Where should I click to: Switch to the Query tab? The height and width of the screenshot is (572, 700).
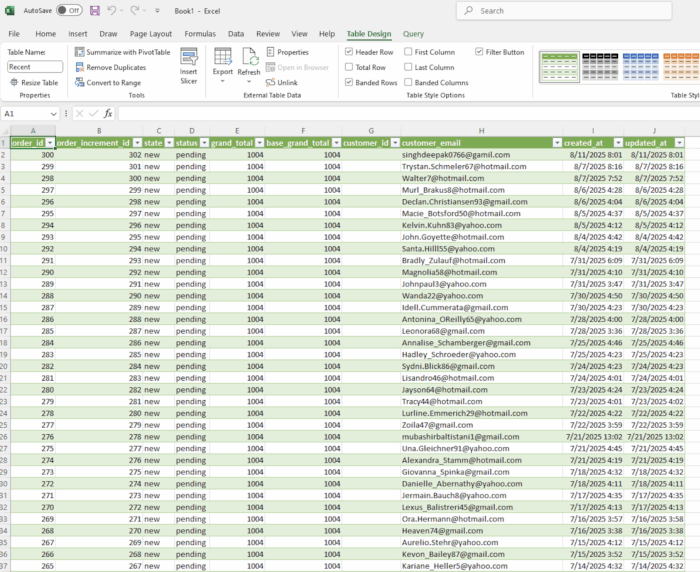(x=413, y=34)
